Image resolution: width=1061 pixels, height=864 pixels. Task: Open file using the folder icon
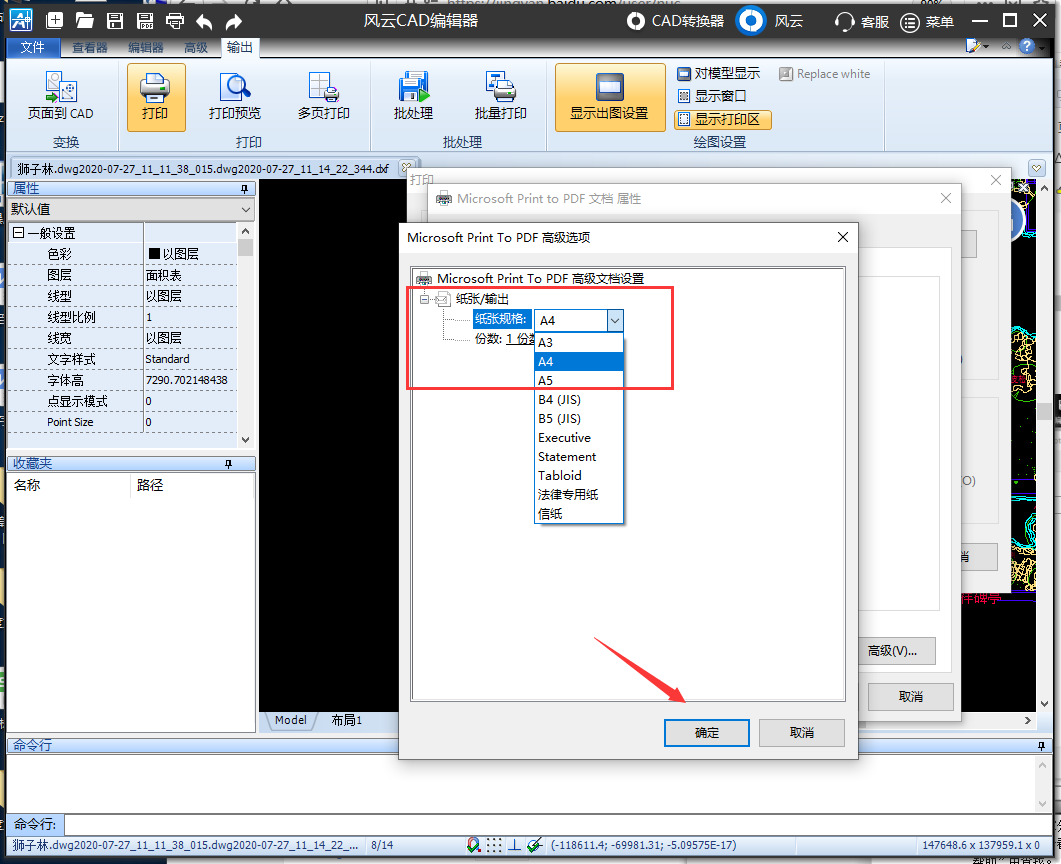[x=85, y=21]
